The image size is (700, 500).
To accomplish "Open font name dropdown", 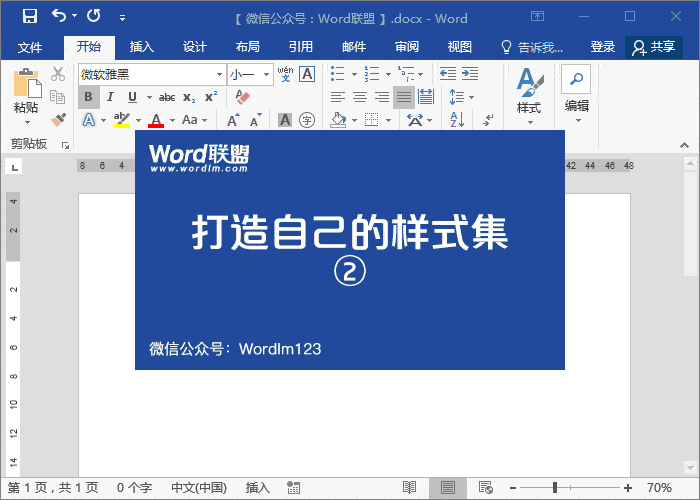I will click(x=219, y=75).
